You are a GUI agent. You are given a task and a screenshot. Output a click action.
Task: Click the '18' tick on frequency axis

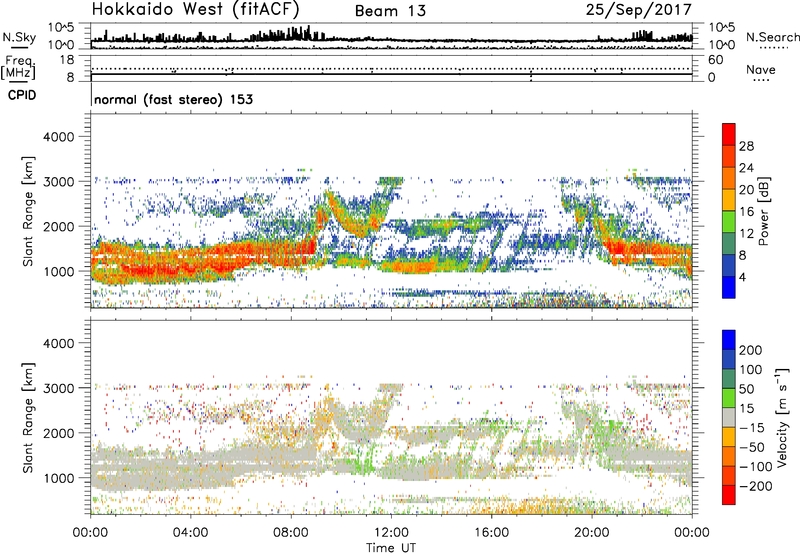tap(67, 60)
